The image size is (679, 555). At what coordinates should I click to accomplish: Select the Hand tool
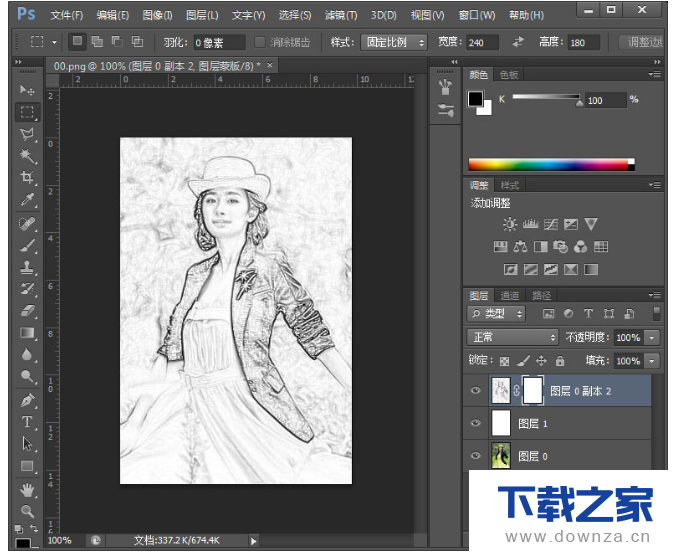click(x=27, y=490)
